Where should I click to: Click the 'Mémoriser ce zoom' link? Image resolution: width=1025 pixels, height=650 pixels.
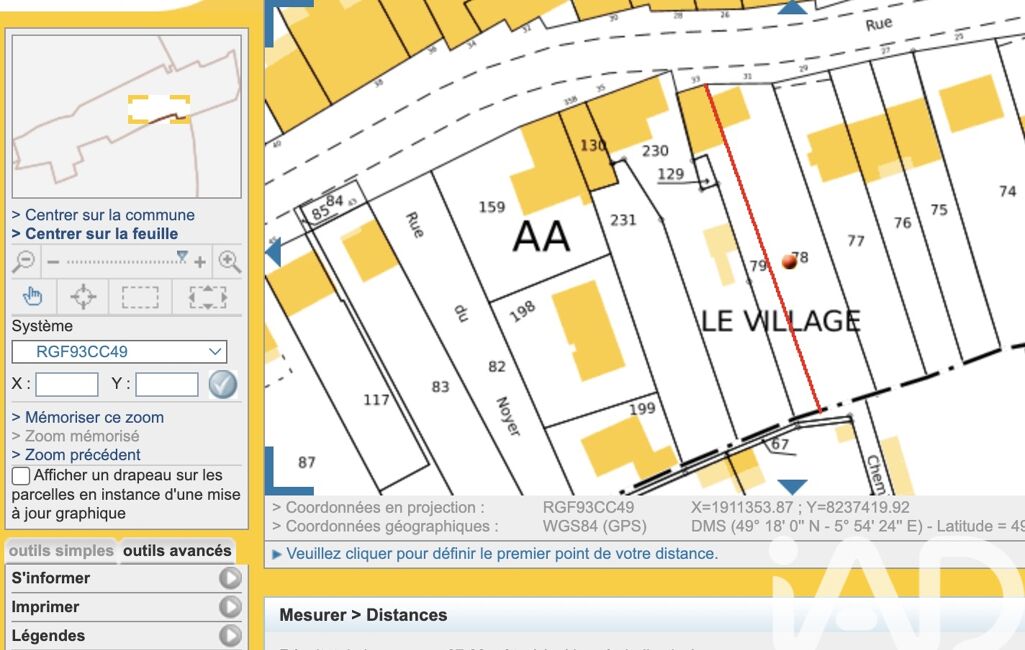(x=88, y=417)
